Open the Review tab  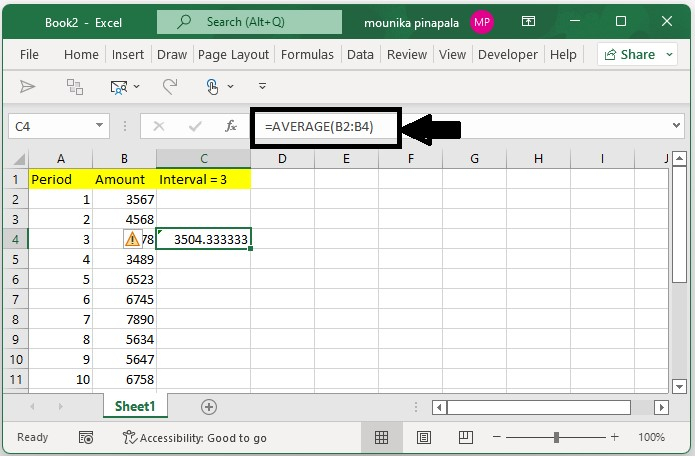(x=407, y=55)
